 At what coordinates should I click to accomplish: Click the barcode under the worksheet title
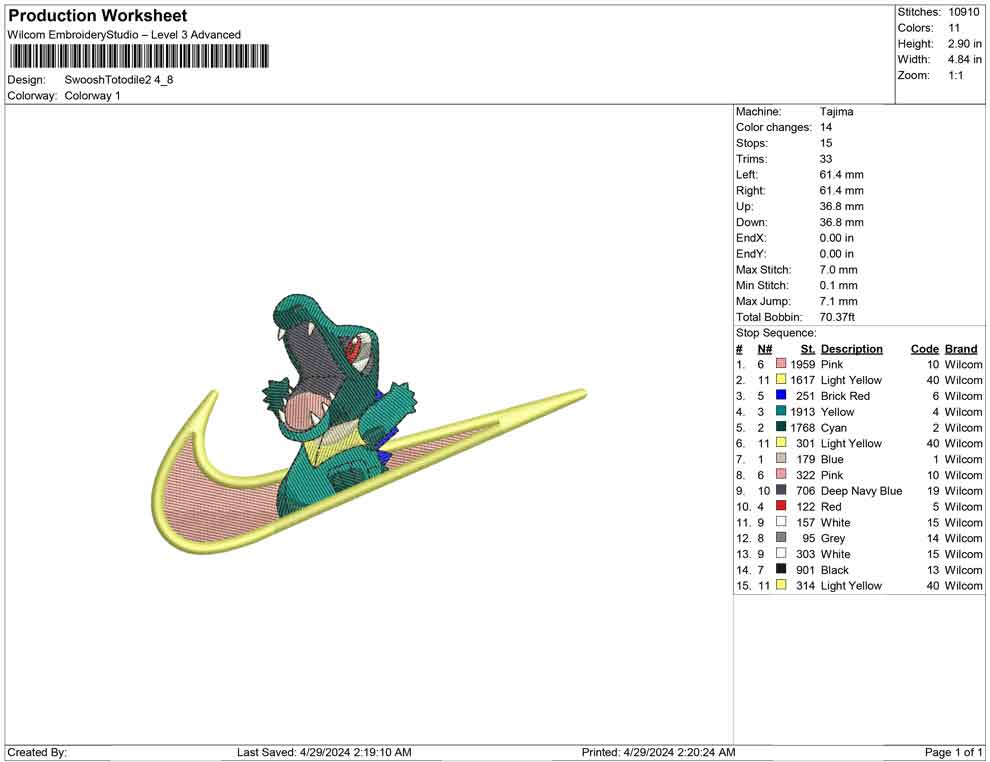(x=139, y=56)
